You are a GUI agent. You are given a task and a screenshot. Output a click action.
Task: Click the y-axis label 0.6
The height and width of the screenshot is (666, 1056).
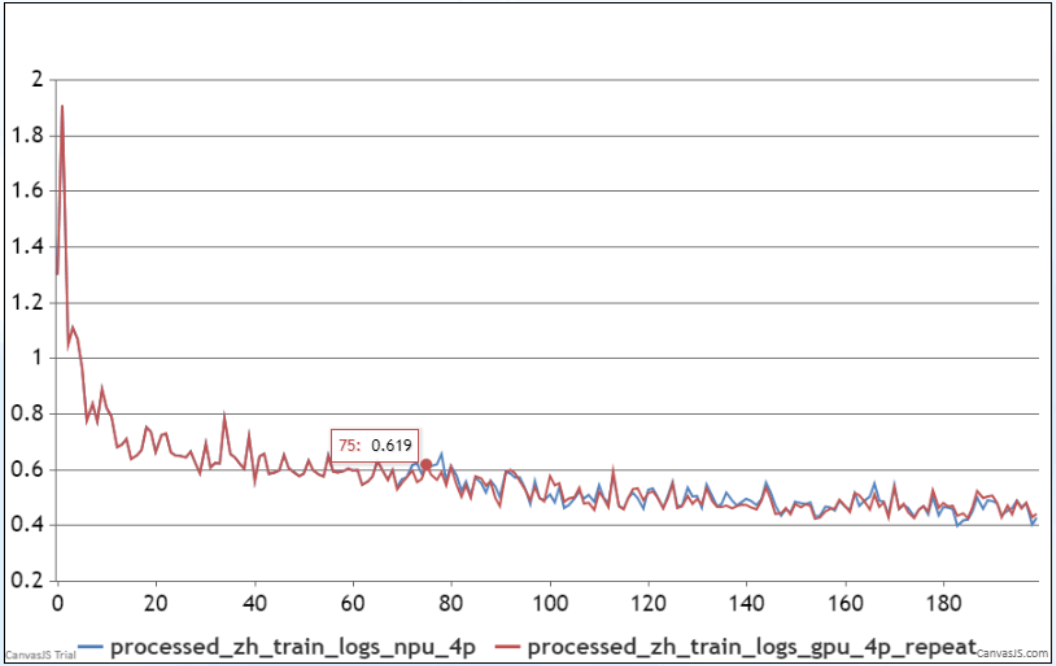27,469
